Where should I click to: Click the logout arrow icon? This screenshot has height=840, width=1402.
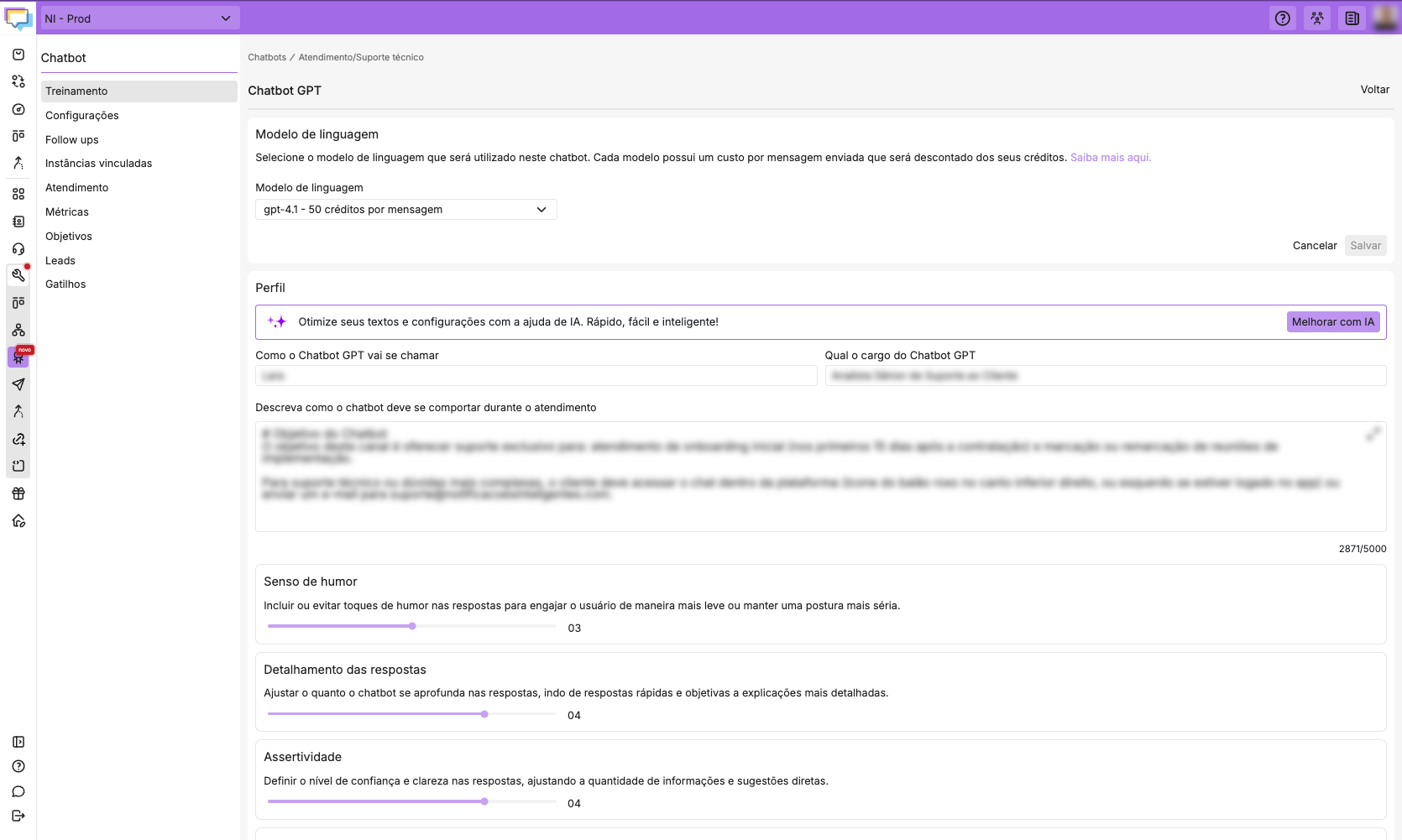18,816
